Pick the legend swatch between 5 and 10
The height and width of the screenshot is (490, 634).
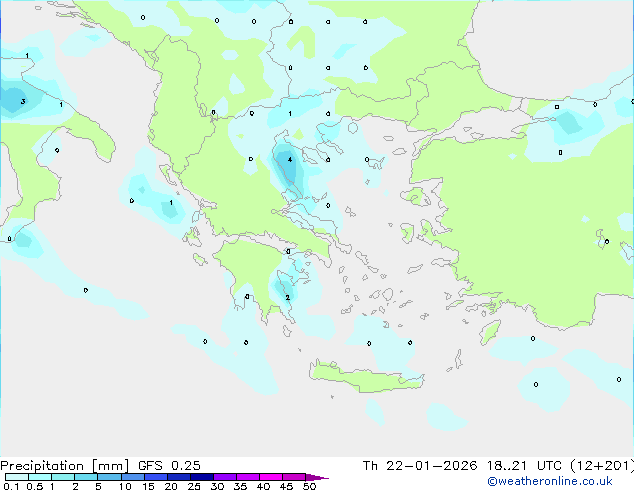point(109,477)
